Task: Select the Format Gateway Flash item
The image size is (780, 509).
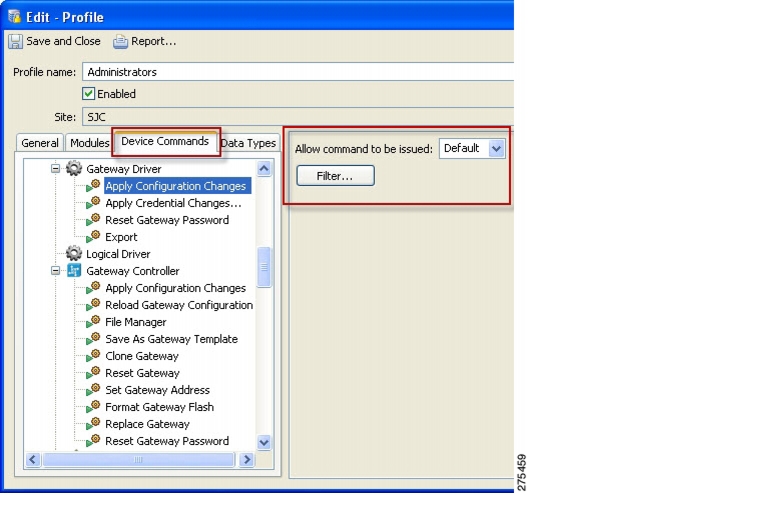Action: 160,407
